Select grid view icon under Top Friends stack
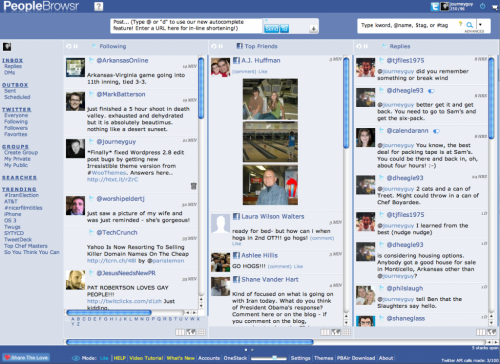Image resolution: width=500 pixels, height=364 pixels. pyautogui.click(x=346, y=332)
